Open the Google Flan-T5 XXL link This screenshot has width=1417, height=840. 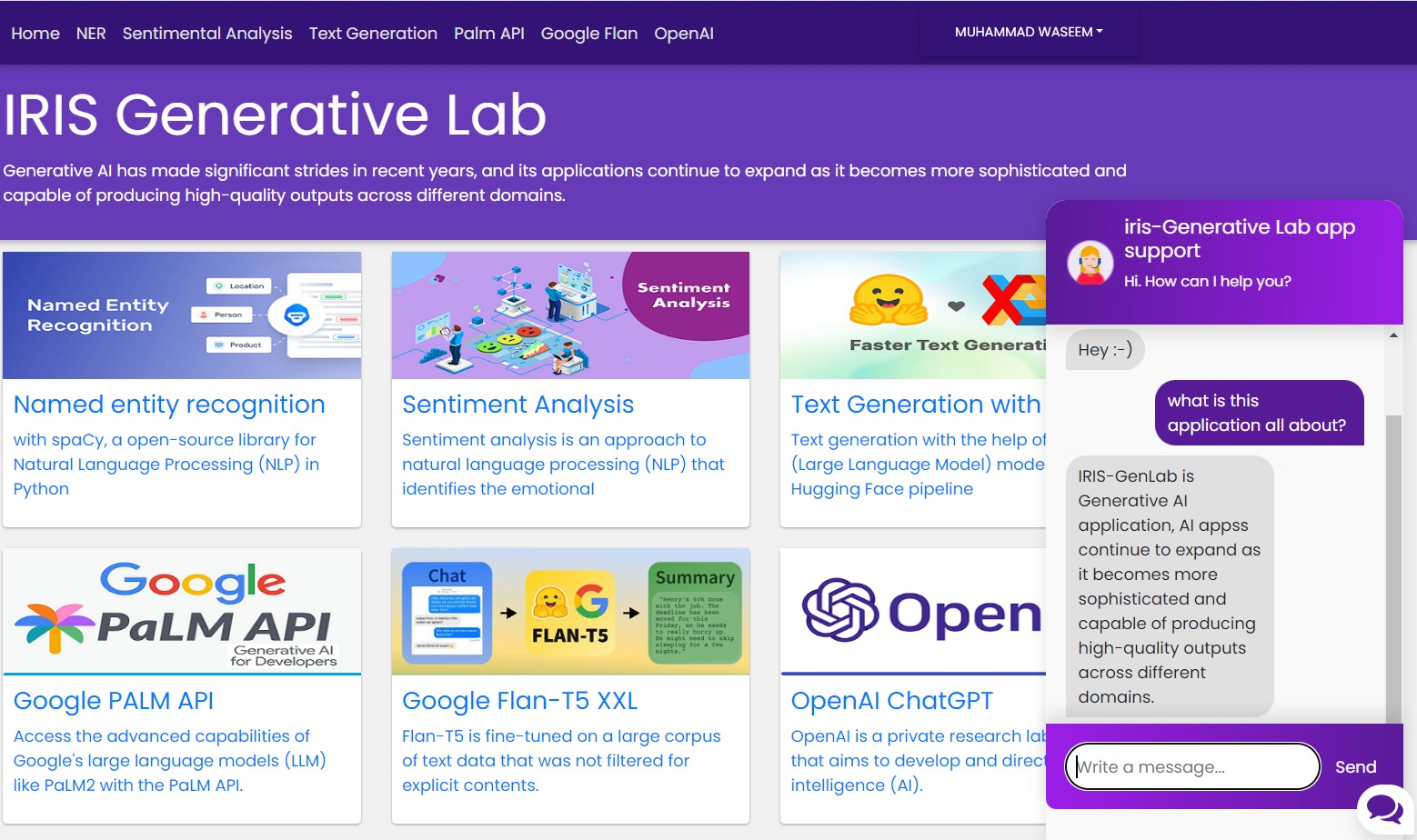point(519,701)
